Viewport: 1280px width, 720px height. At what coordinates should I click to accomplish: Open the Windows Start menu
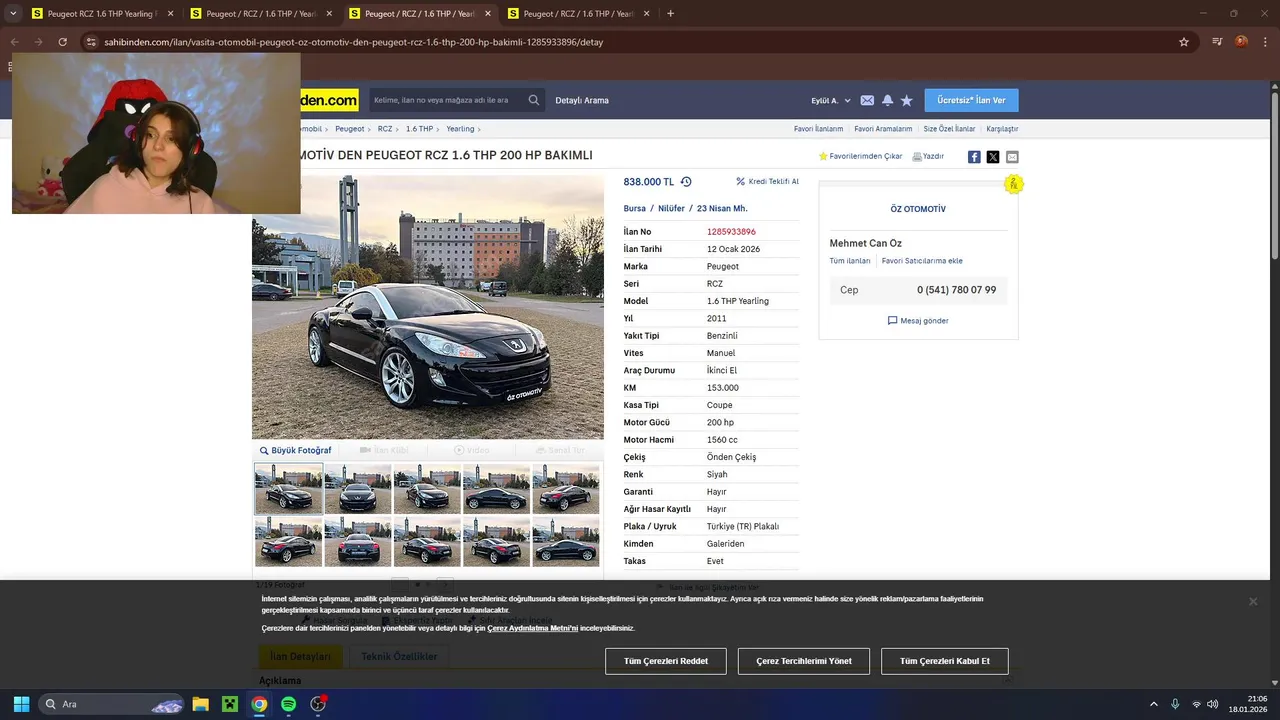tap(21, 704)
